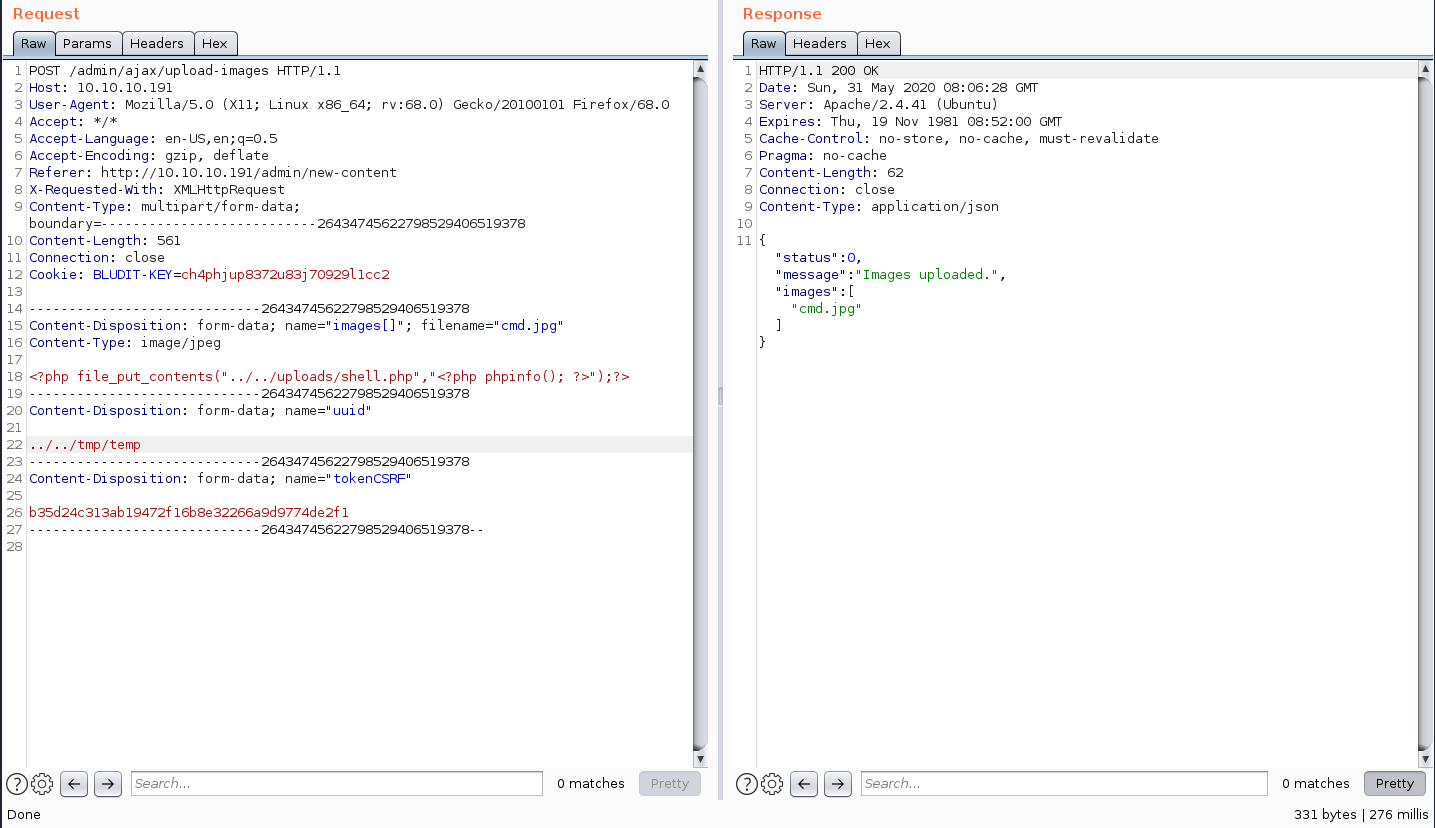Switch to Request Headers tab
Image resolution: width=1435 pixels, height=828 pixels.
[x=157, y=43]
